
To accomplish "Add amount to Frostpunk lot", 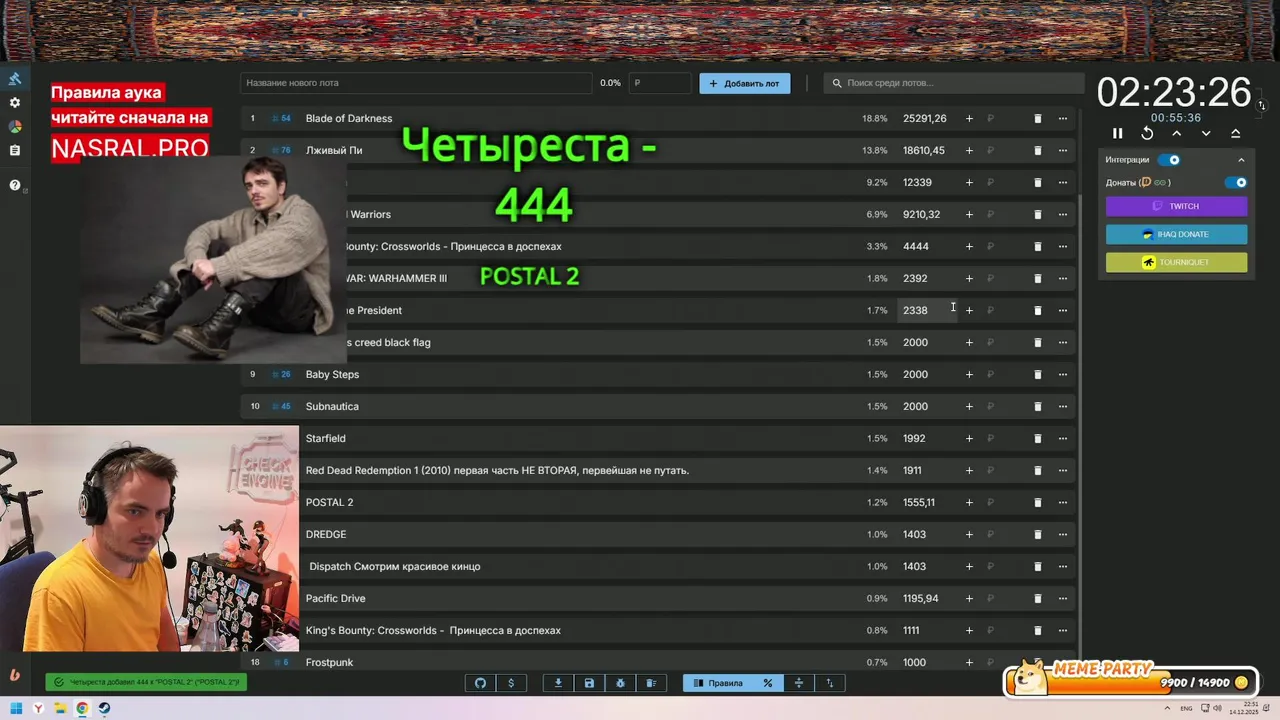I will (969, 662).
